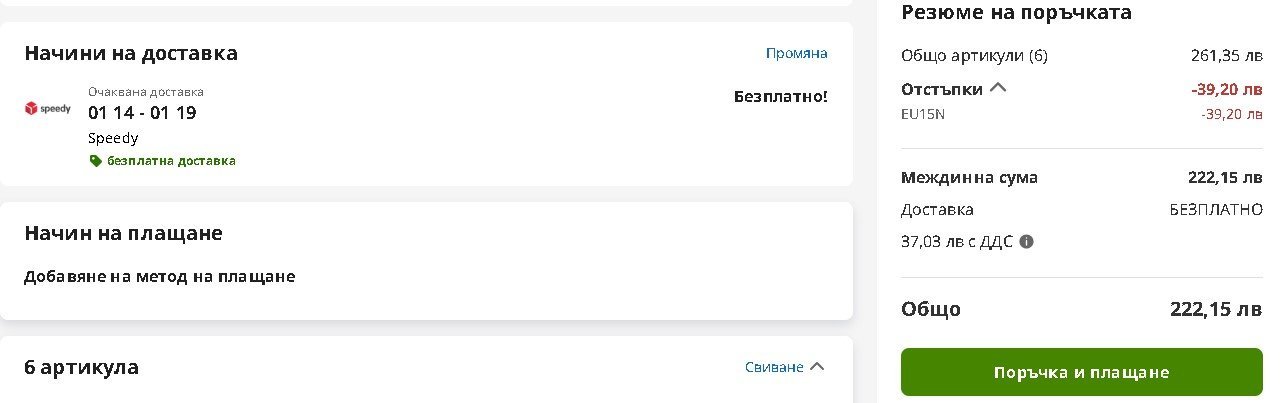Collapse the Отстъпки discounts section chevron
The image size is (1286, 403).
(997, 88)
